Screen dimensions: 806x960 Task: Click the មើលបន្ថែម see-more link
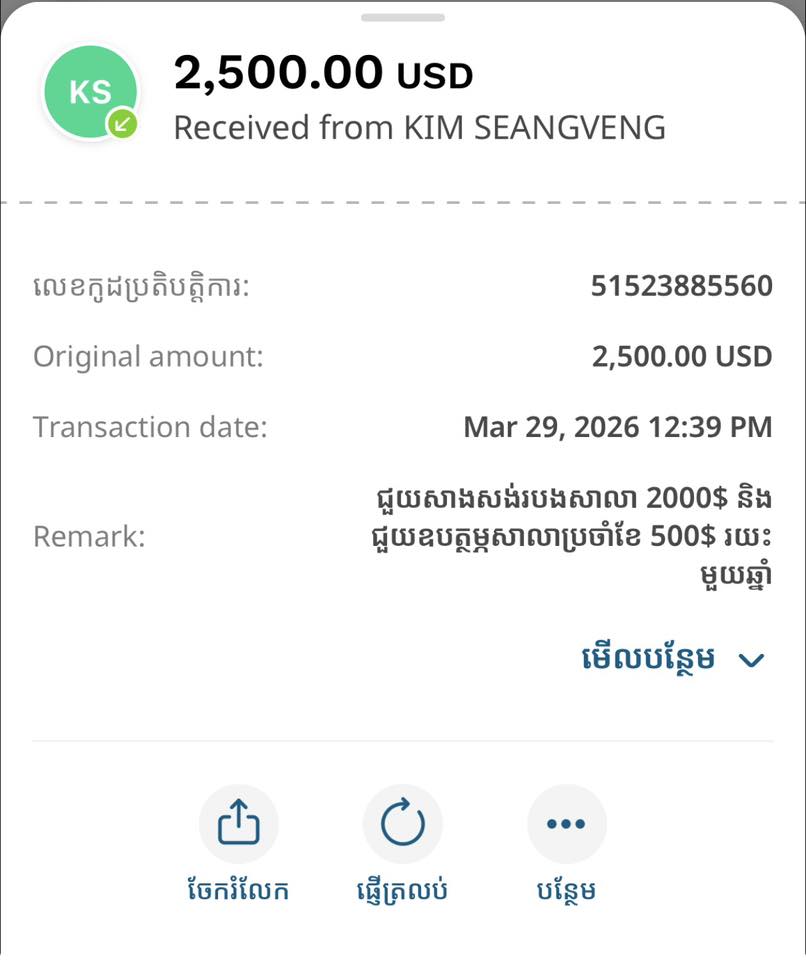[x=648, y=659]
